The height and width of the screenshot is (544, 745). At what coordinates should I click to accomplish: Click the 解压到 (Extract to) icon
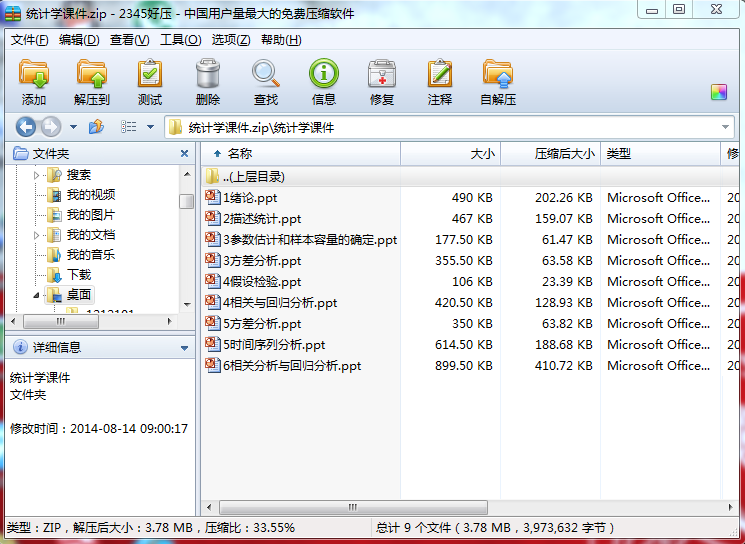coord(92,82)
